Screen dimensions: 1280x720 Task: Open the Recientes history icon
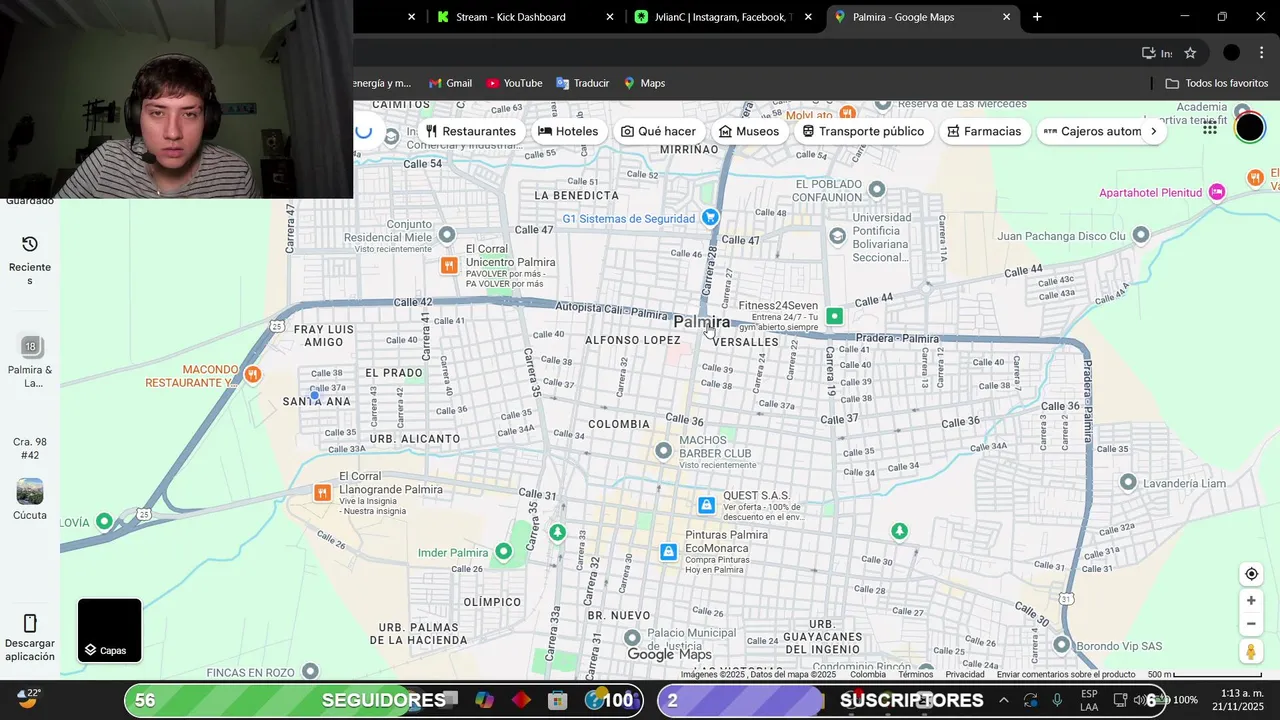click(x=30, y=244)
